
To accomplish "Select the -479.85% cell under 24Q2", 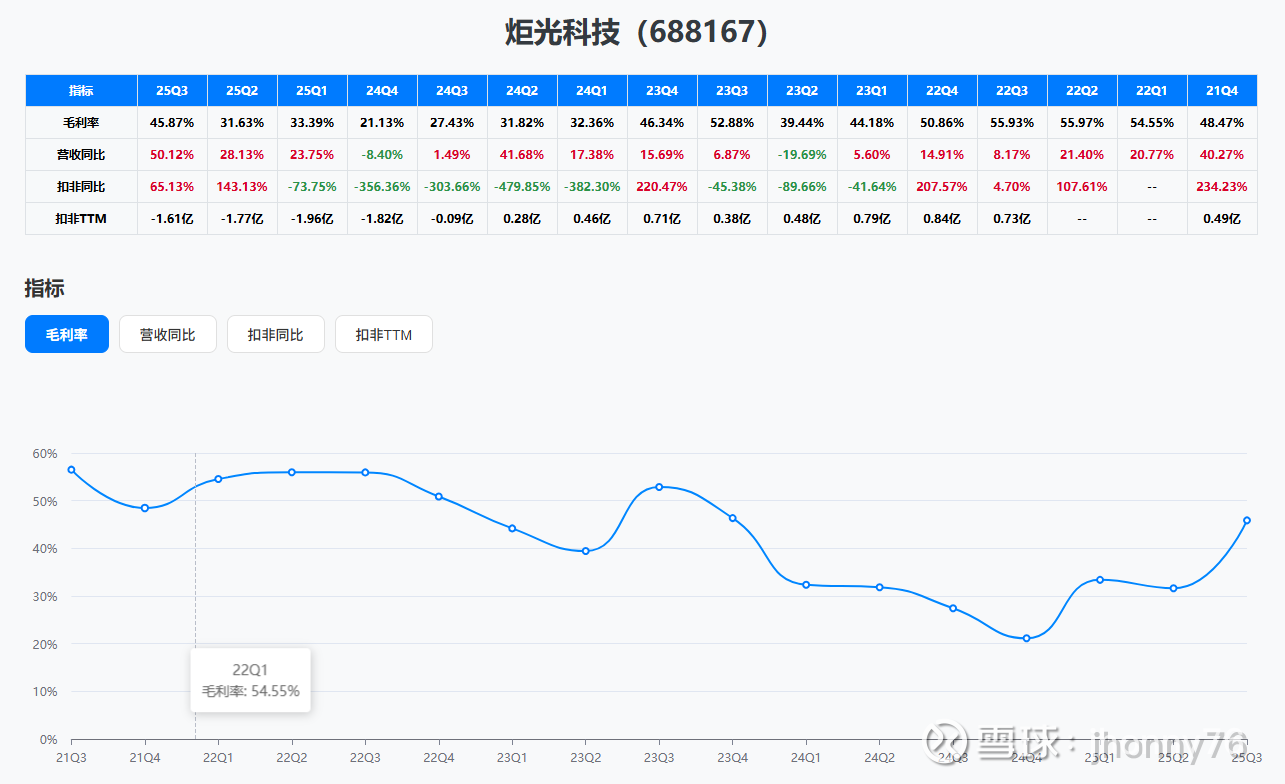I will (522, 187).
